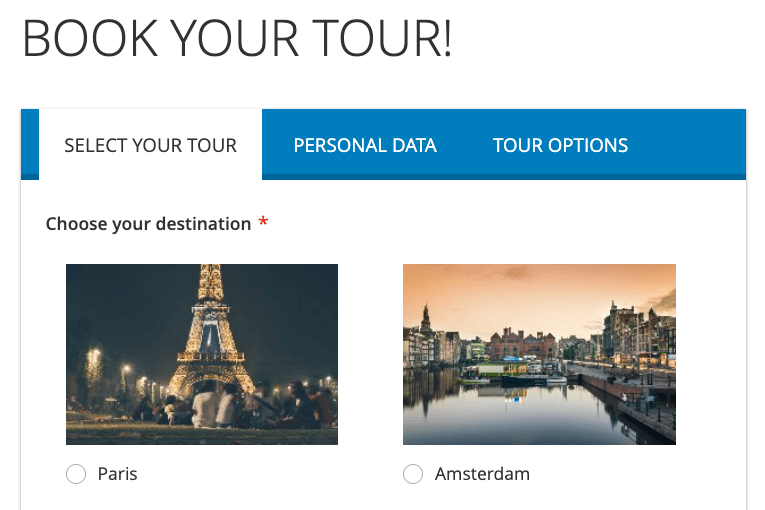765x510 pixels.
Task: Choose the Amsterdam radio button
Action: [413, 474]
